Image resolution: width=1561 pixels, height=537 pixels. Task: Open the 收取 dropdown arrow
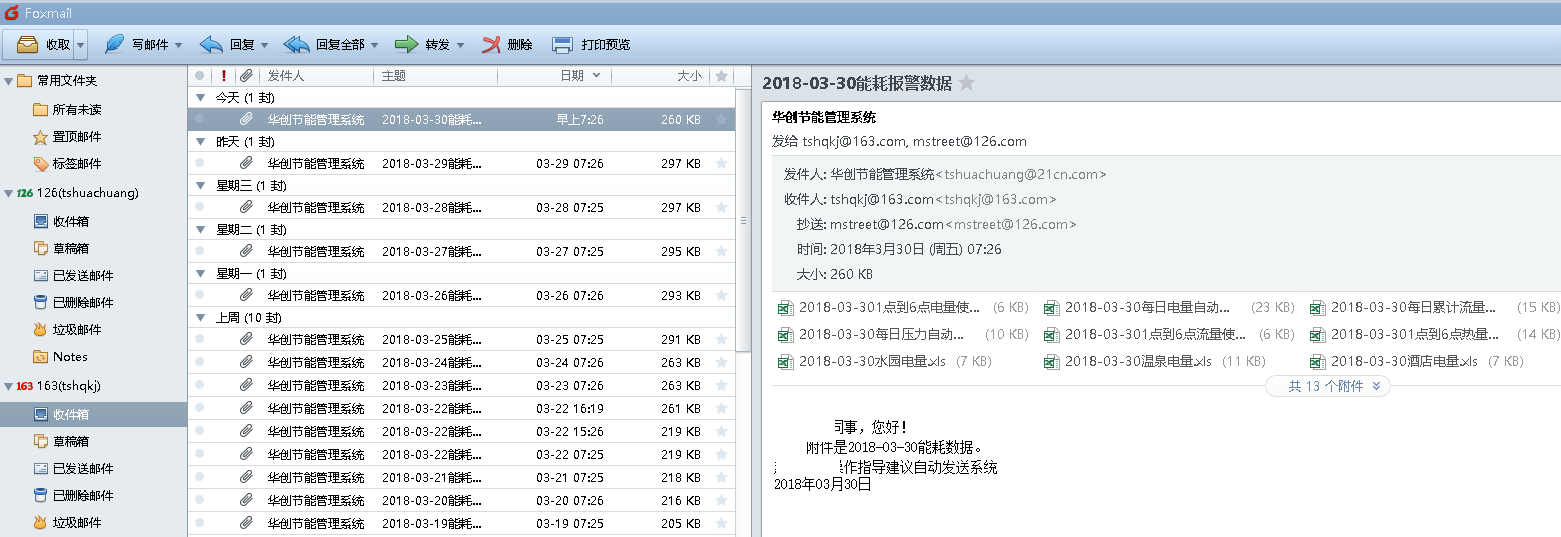click(x=81, y=45)
